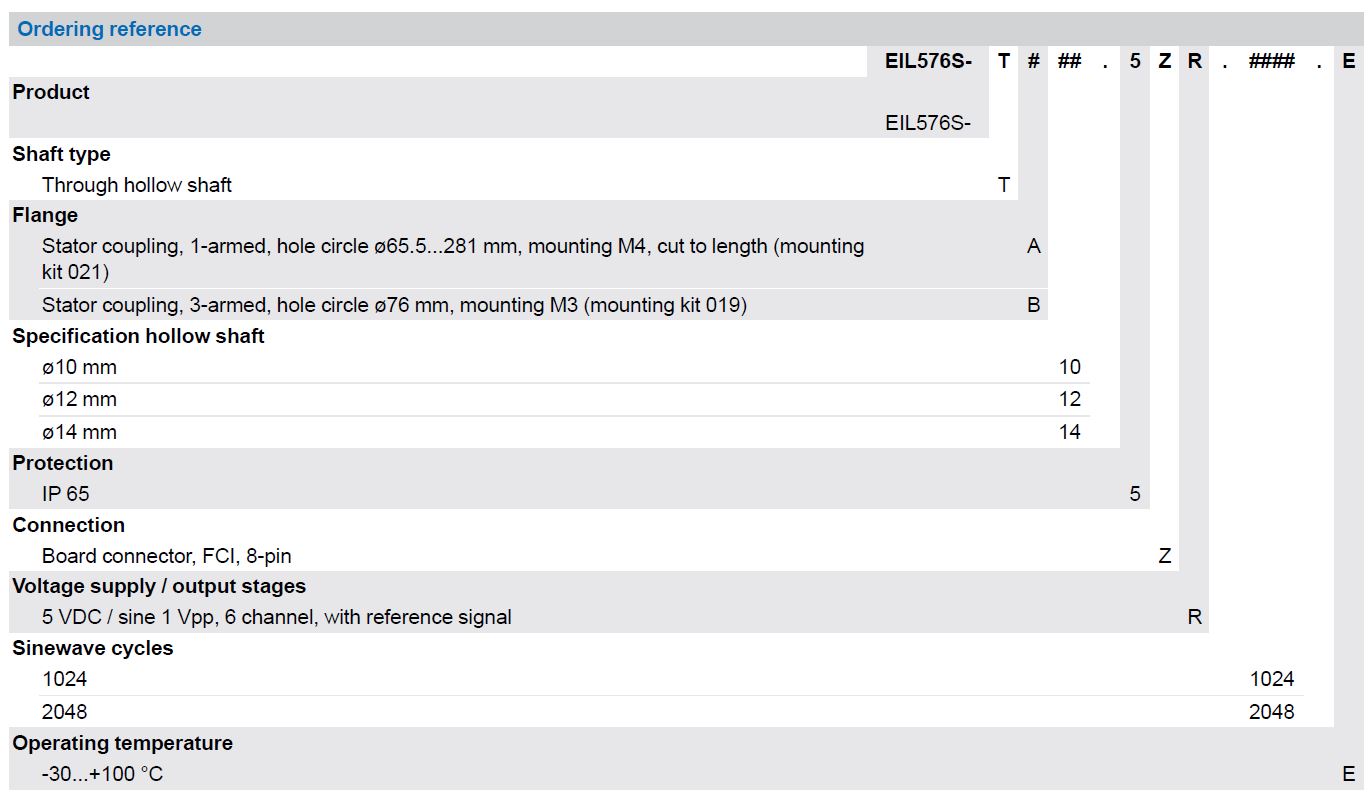1372x798 pixels.
Task: Click sinewave code 2048 in the right column
Action: [x=1272, y=712]
